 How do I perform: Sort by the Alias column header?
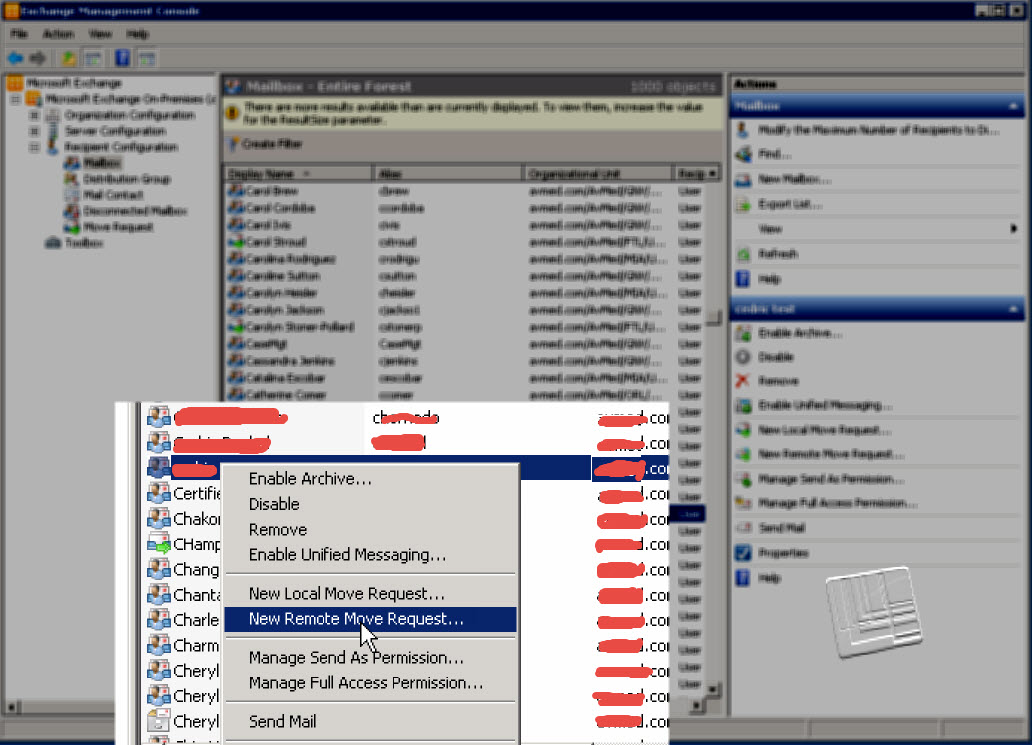coord(448,174)
